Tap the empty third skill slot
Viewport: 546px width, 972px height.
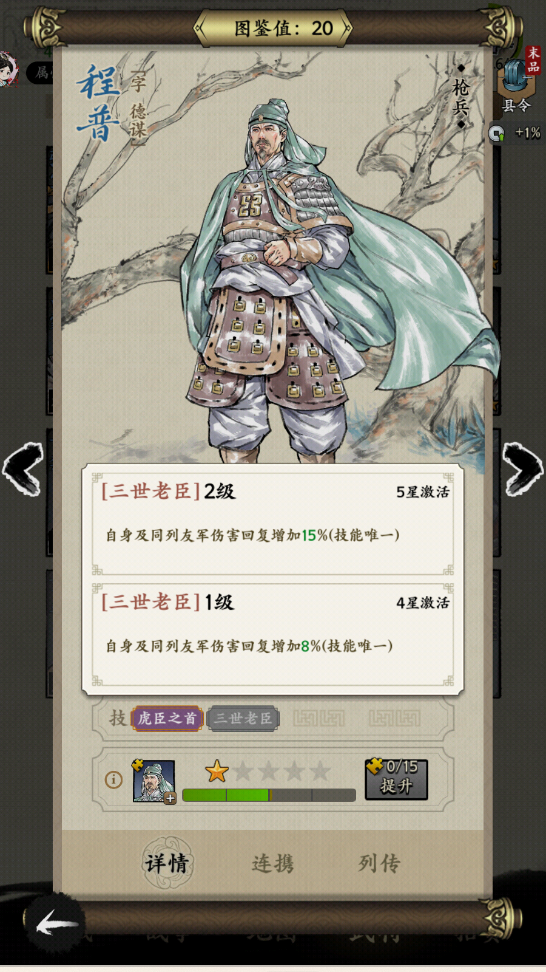coord(319,718)
